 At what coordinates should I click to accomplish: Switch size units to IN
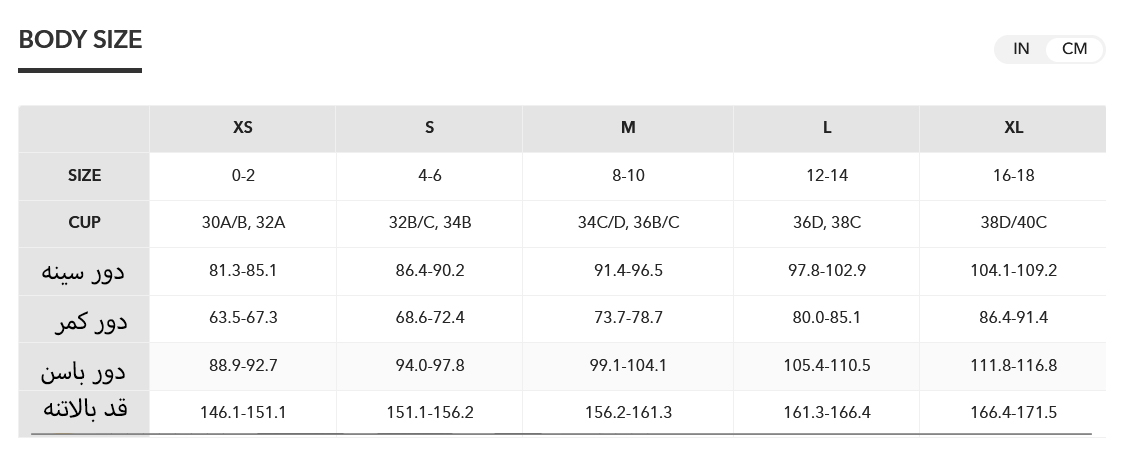coord(1021,49)
